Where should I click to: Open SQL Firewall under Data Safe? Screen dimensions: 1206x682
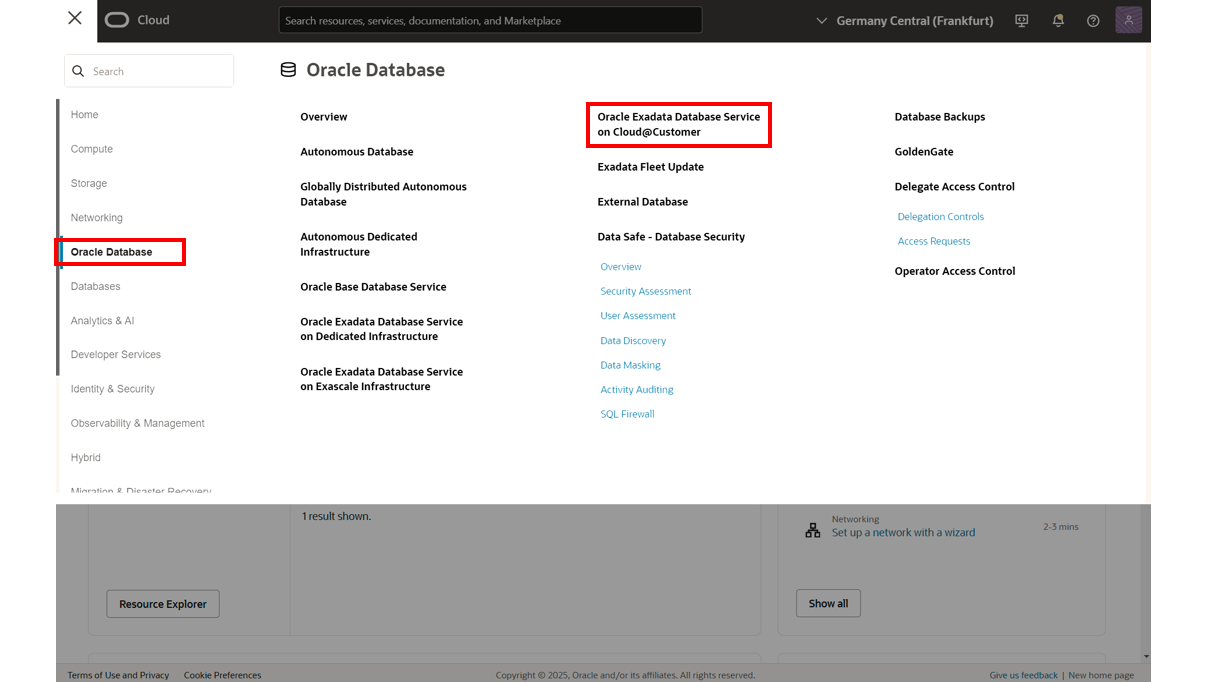[627, 414]
